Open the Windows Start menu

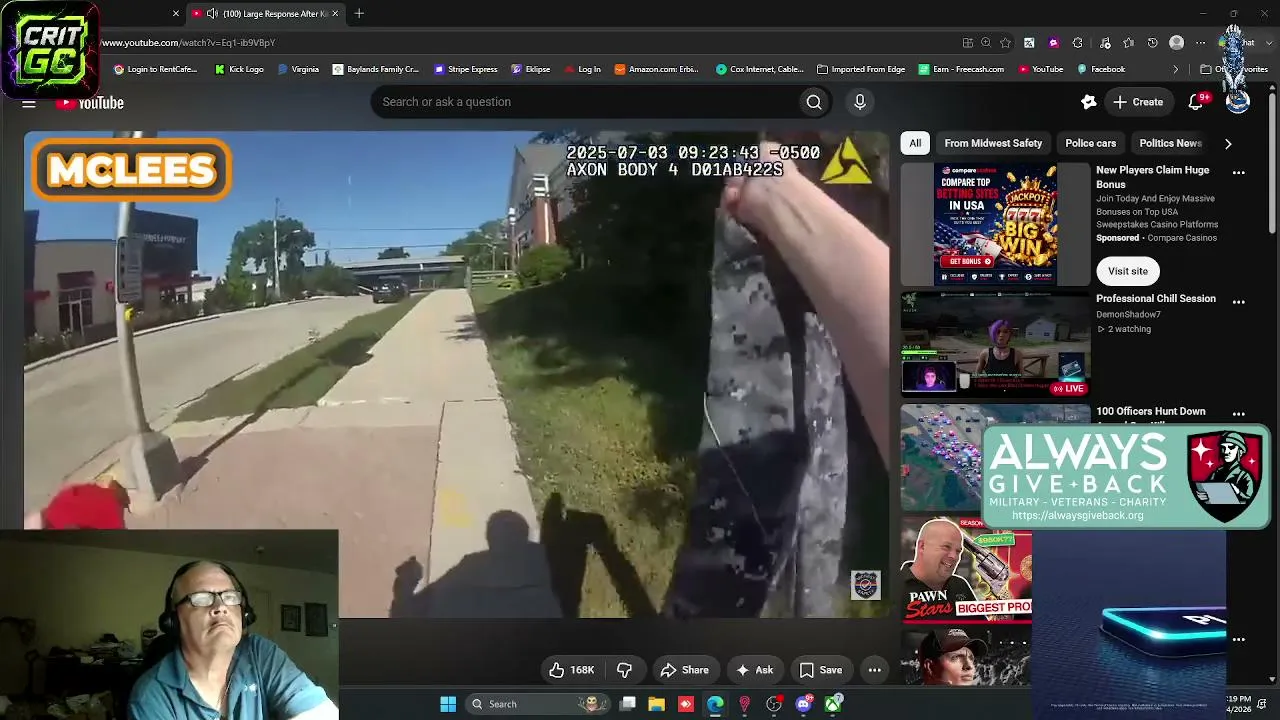(448, 704)
